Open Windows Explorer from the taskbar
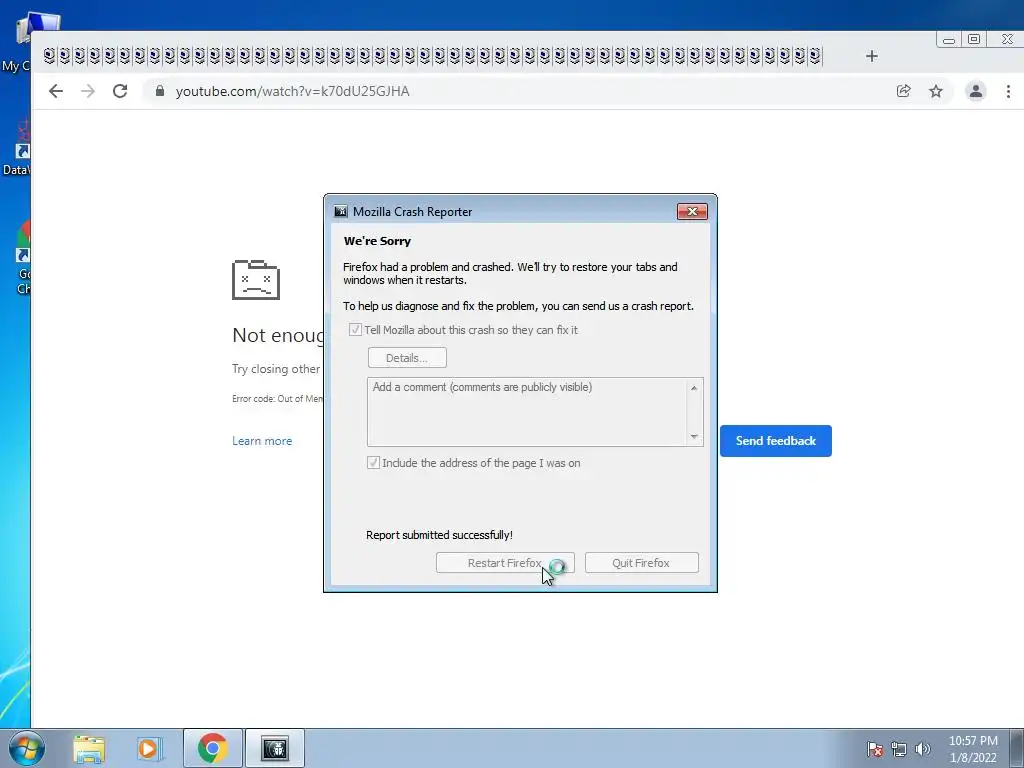The image size is (1024, 768). 89,748
